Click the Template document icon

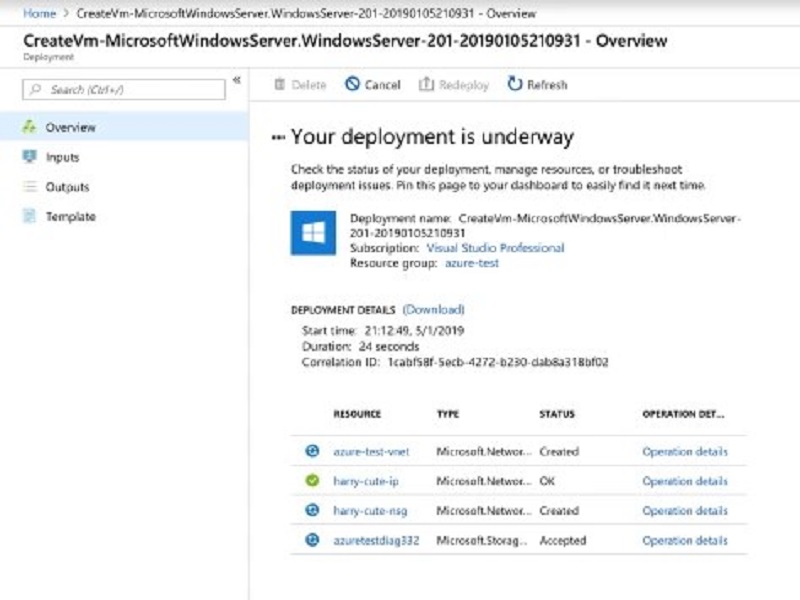click(30, 216)
